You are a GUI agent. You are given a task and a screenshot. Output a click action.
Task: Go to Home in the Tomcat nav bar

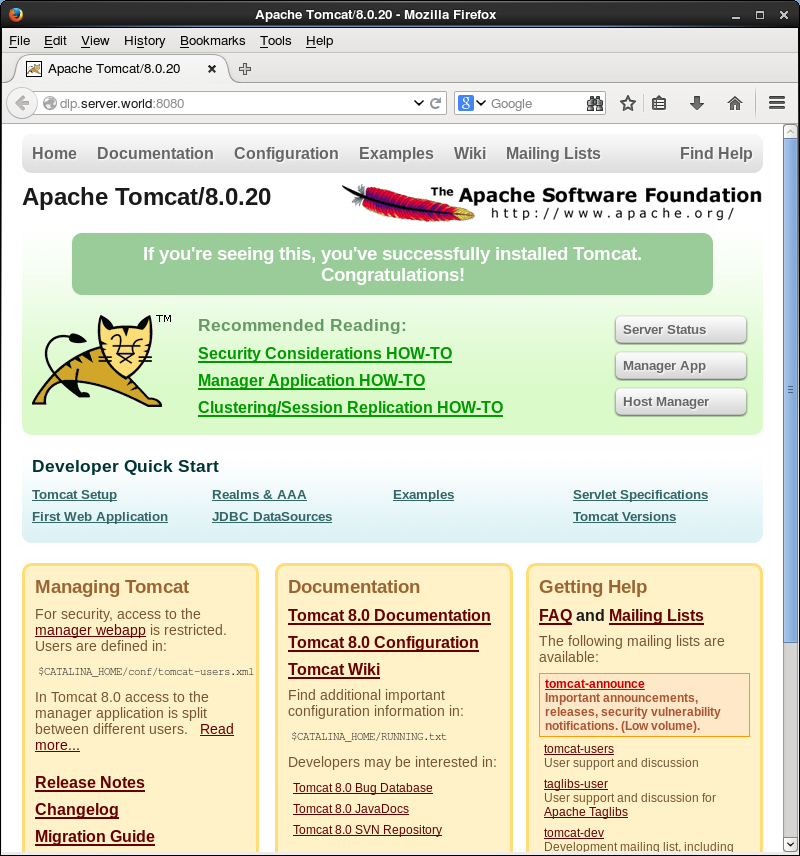[54, 153]
